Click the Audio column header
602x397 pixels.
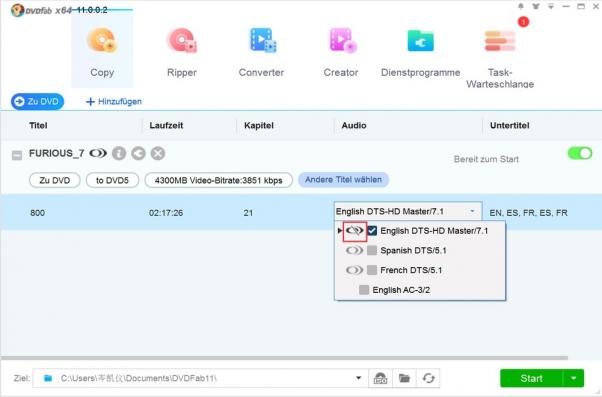coord(354,126)
